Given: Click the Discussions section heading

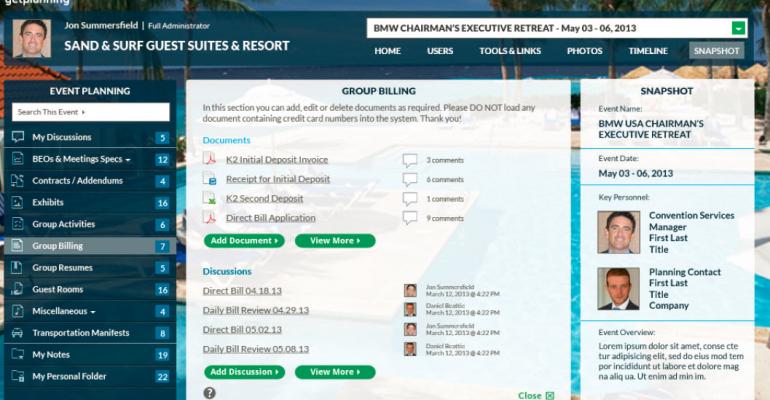Looking at the screenshot, I should pos(227,271).
